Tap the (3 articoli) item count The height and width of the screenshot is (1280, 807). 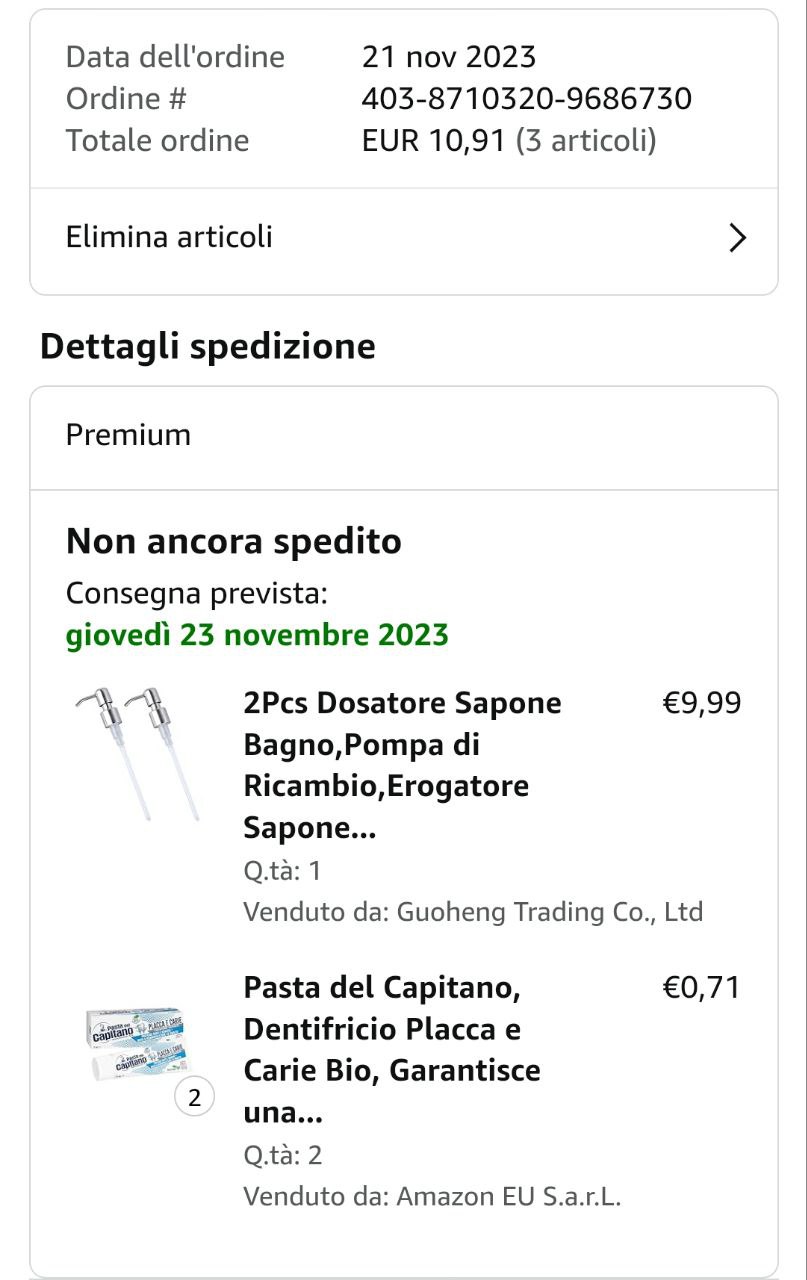pos(586,140)
